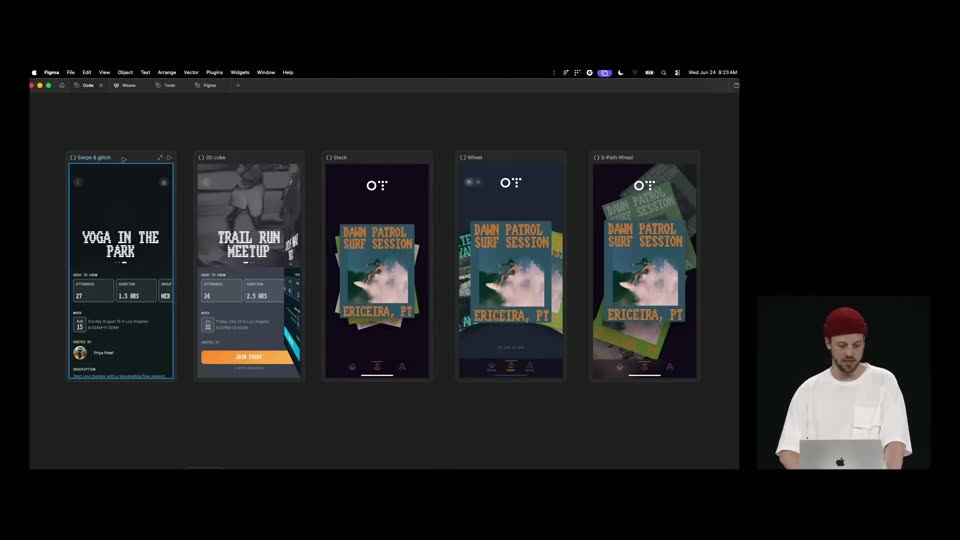960x540 pixels.
Task: Add a new tab with plus button
Action: [238, 85]
